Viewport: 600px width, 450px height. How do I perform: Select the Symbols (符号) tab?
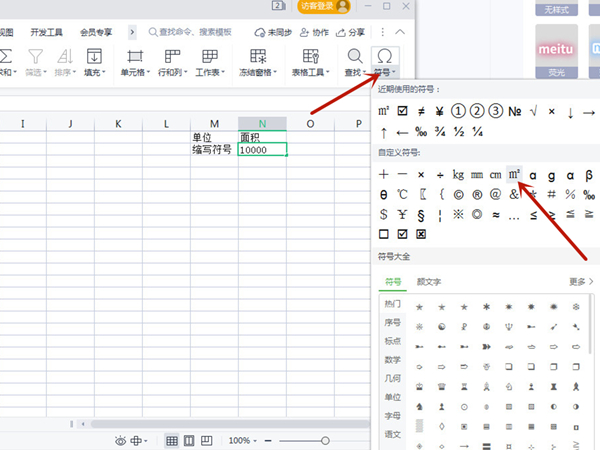click(x=393, y=282)
